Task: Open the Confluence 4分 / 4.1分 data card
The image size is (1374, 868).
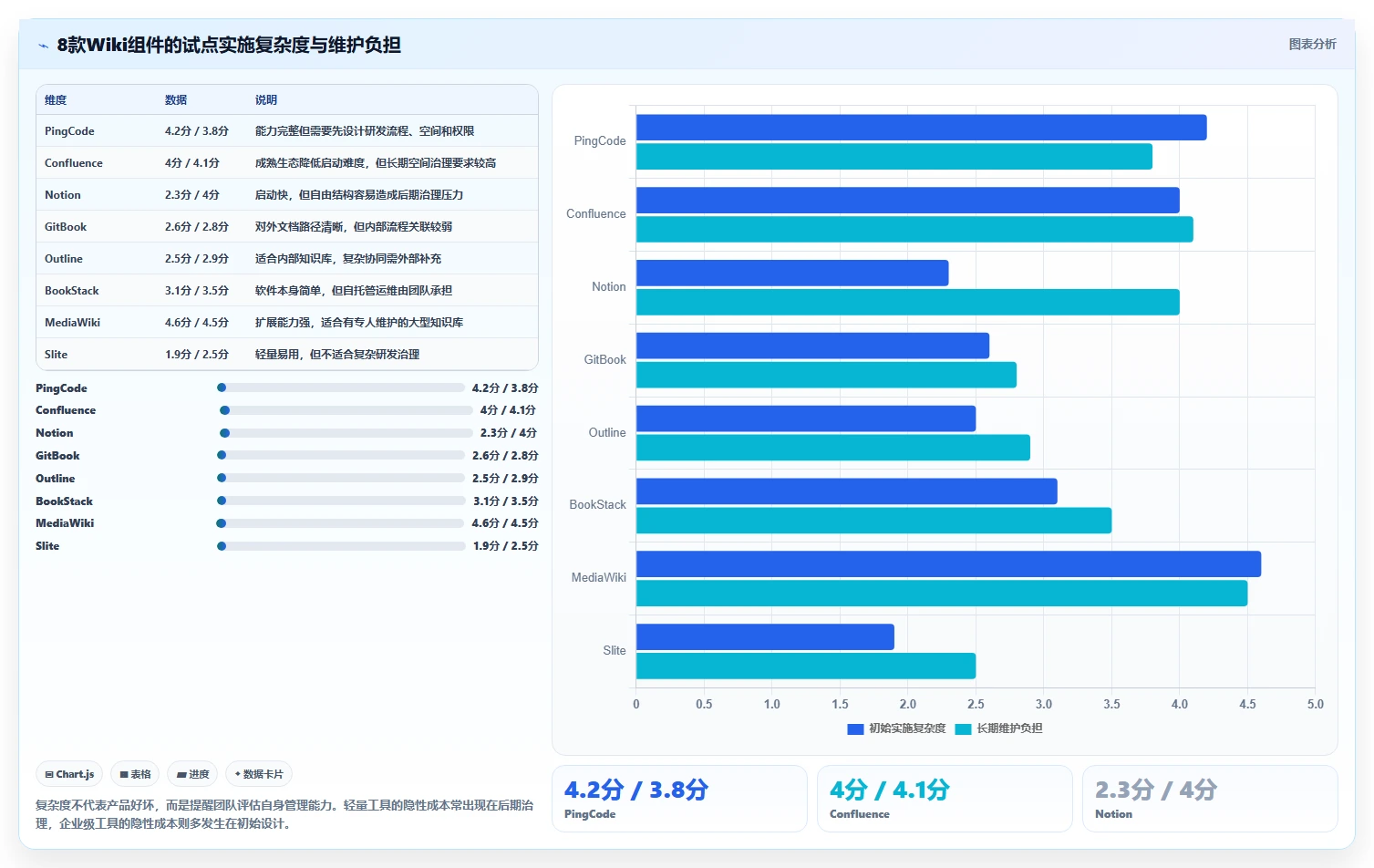Action: (x=945, y=799)
